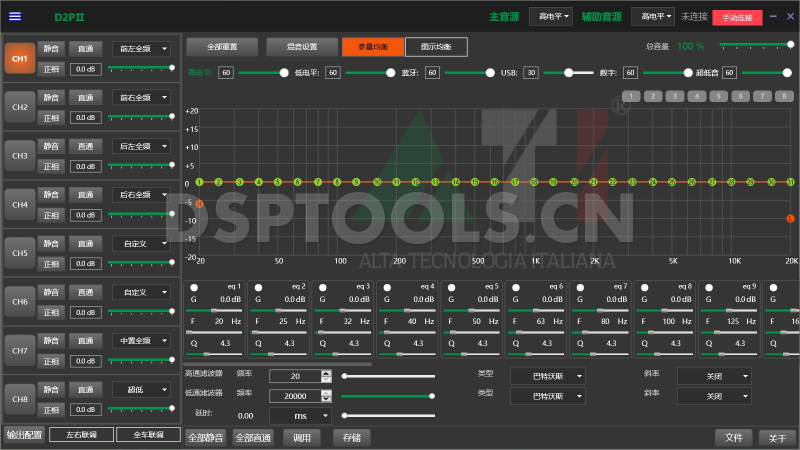Select channel CH5
This screenshot has height=450, width=800.
(x=20, y=253)
